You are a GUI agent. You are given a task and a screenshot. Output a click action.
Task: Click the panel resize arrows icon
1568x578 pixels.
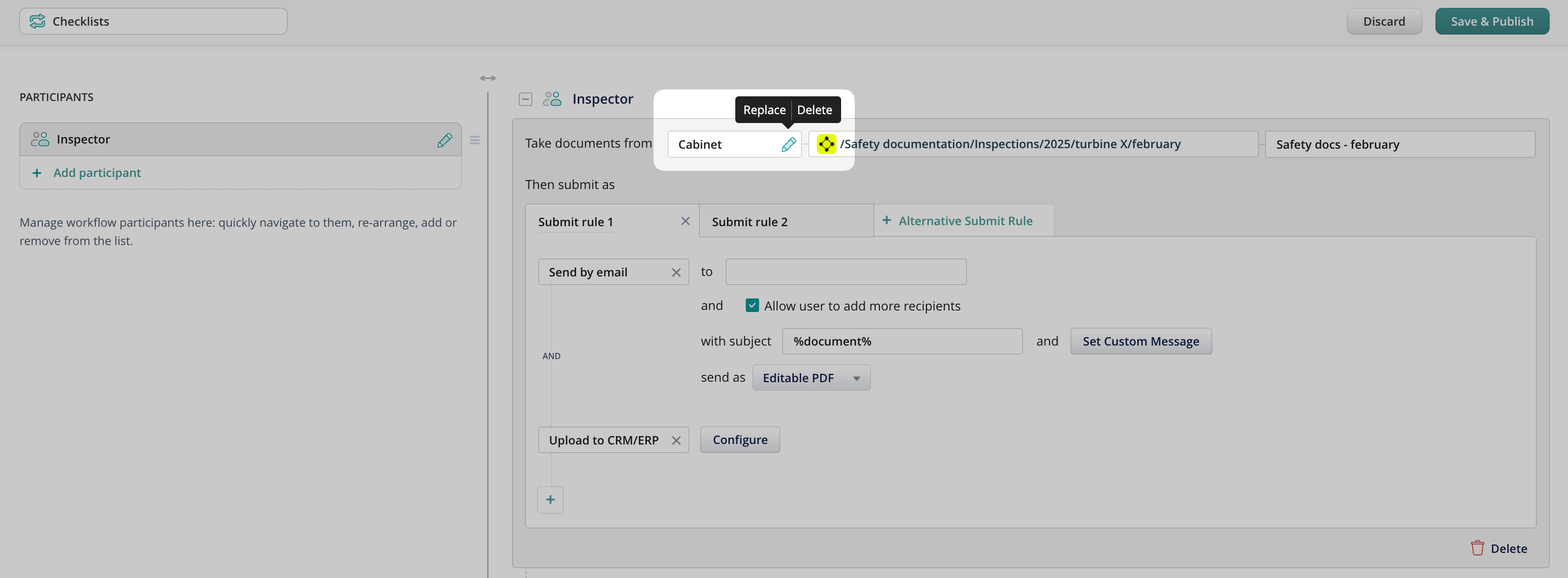tap(488, 78)
